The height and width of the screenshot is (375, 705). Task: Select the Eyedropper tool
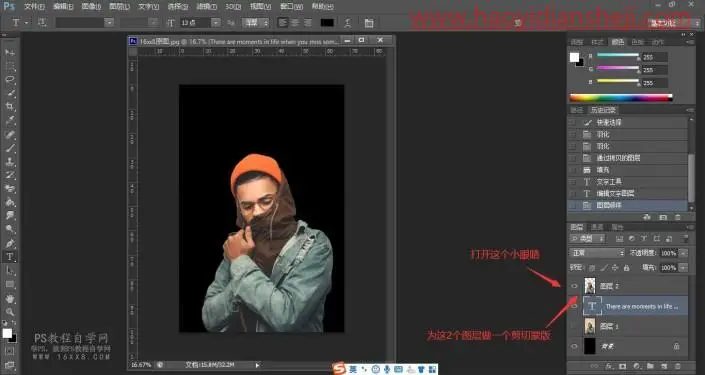(x=10, y=121)
